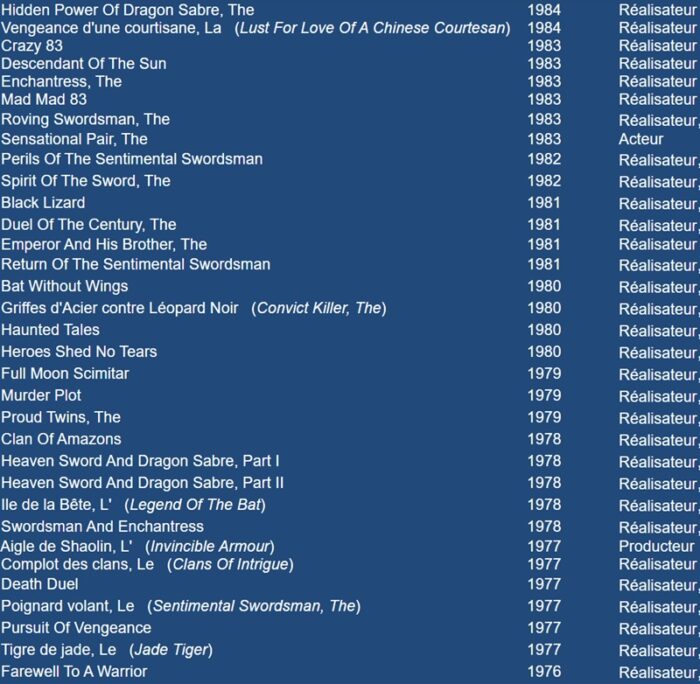Select 'Descendant Of The Sun' film link

click(x=84, y=64)
